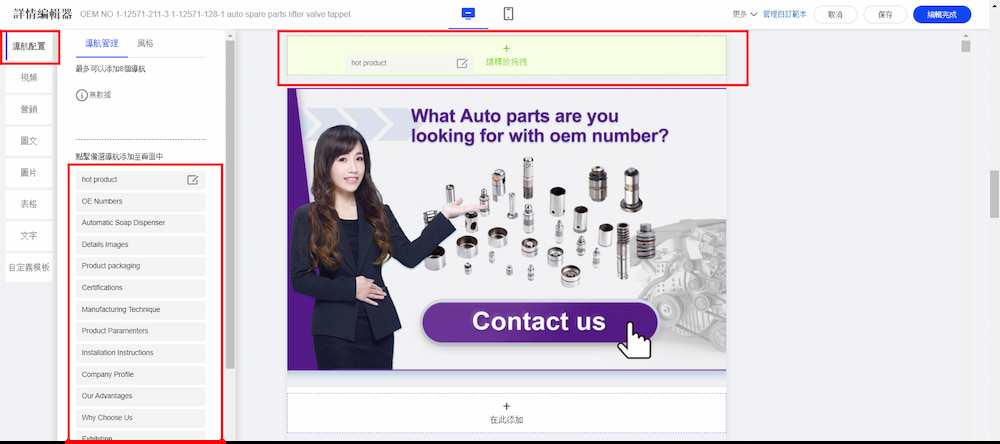Switch to mobile preview mode

click(x=508, y=14)
